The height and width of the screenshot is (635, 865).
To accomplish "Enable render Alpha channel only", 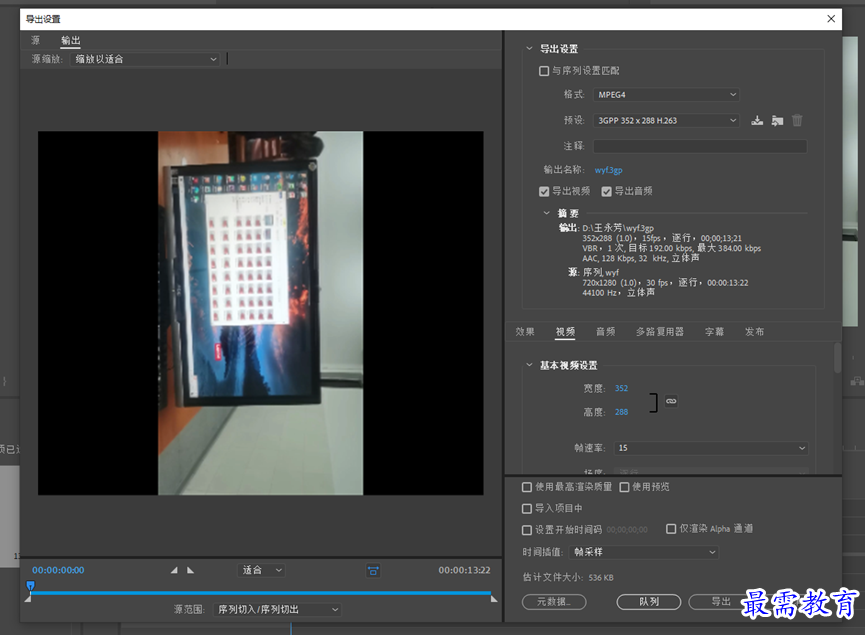I will coord(671,529).
